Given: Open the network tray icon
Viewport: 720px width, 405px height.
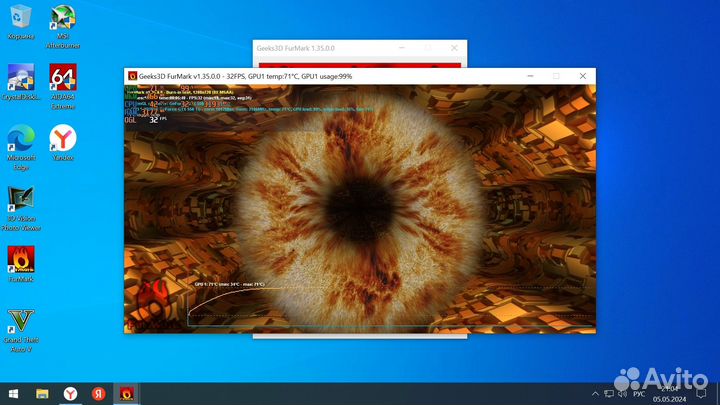Looking at the screenshot, I should click(609, 394).
